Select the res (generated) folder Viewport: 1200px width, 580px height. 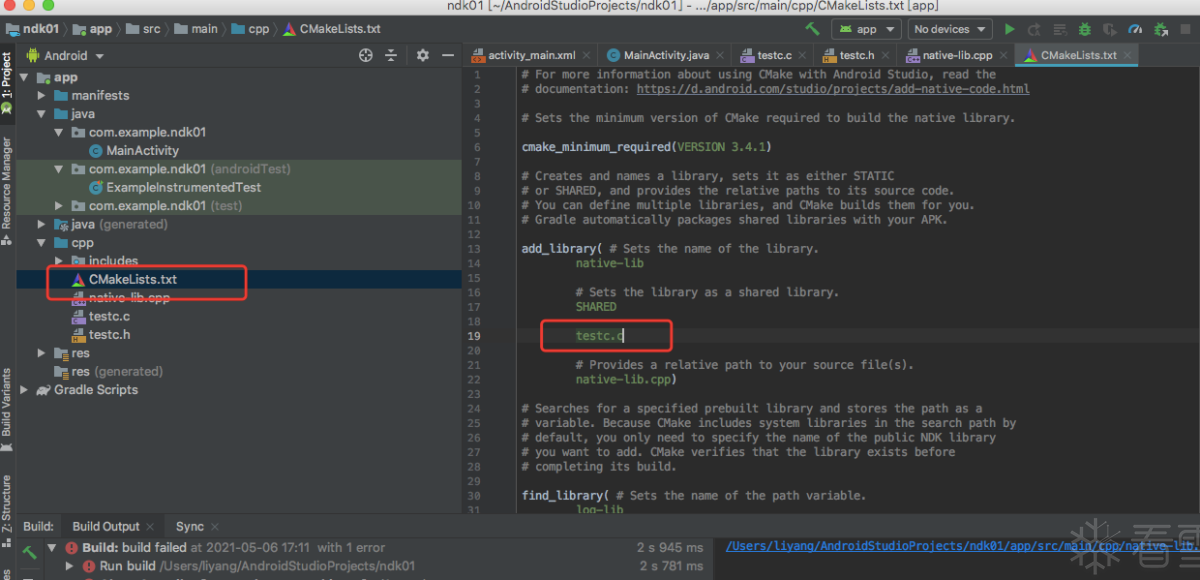107,372
